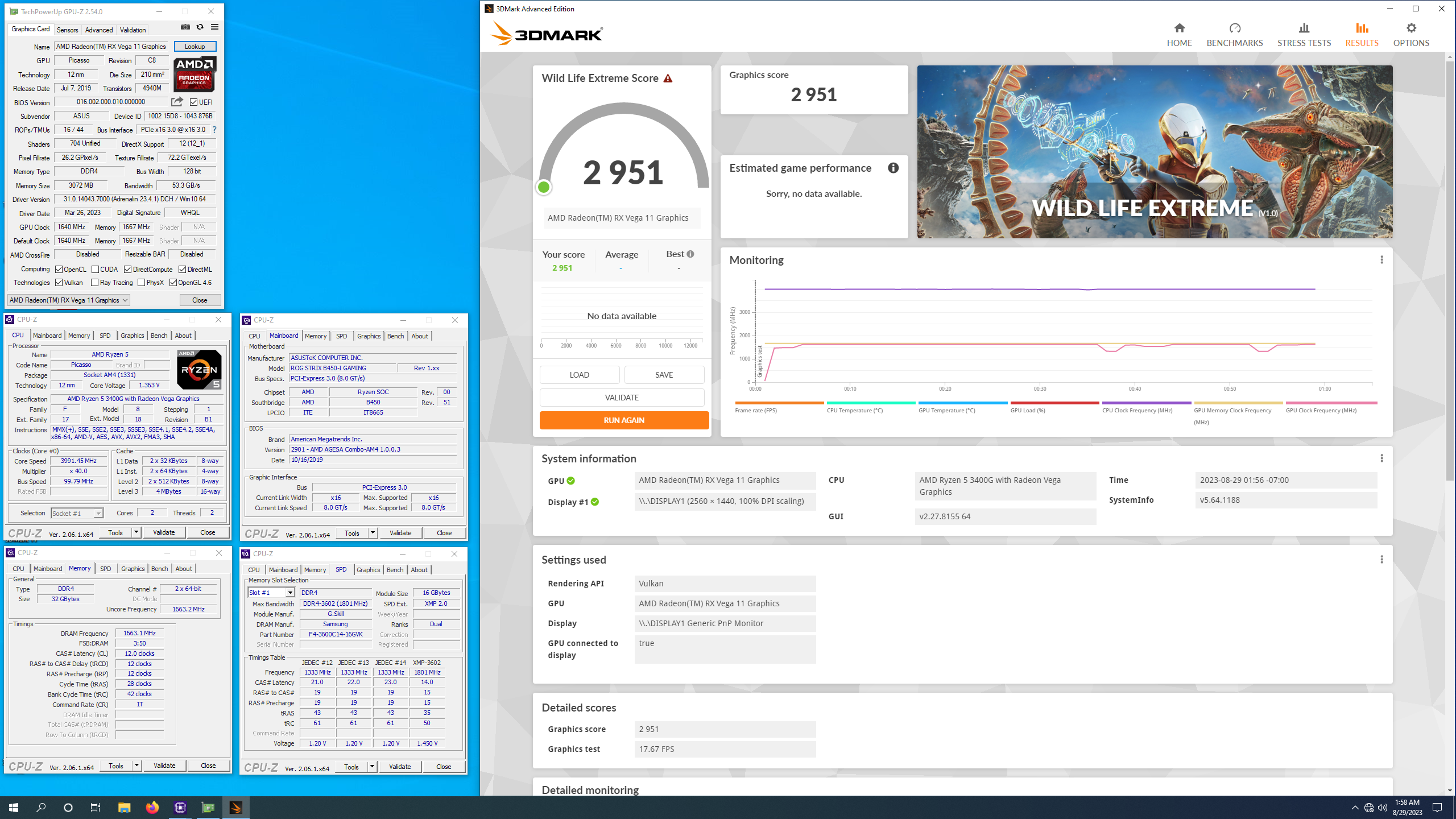The height and width of the screenshot is (819, 1456).
Task: Switch to the Advanced tab in GPU-Z
Action: click(99, 30)
